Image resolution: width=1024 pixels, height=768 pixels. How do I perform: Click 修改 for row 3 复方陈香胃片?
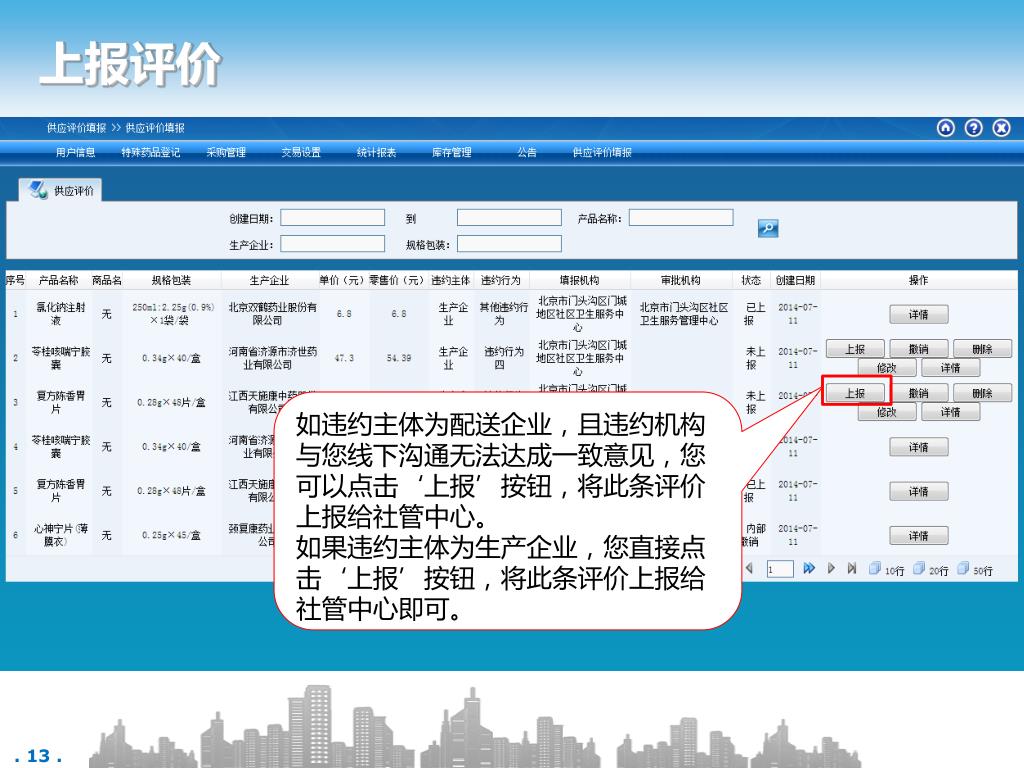click(x=887, y=412)
